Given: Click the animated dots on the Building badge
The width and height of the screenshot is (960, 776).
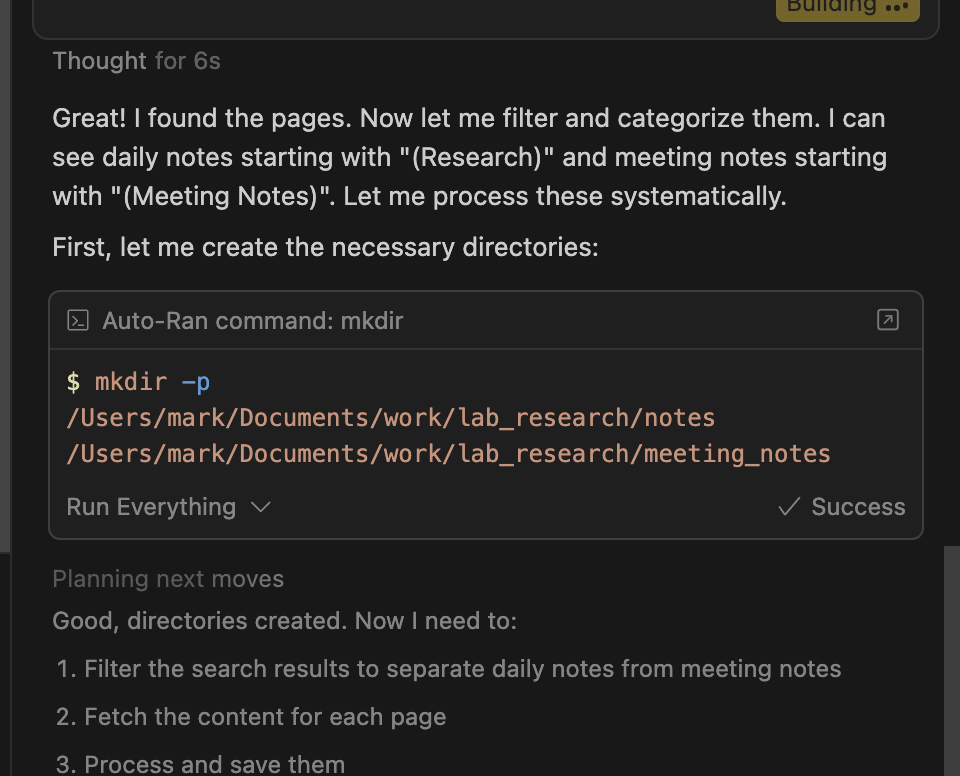Looking at the screenshot, I should pos(896,7).
